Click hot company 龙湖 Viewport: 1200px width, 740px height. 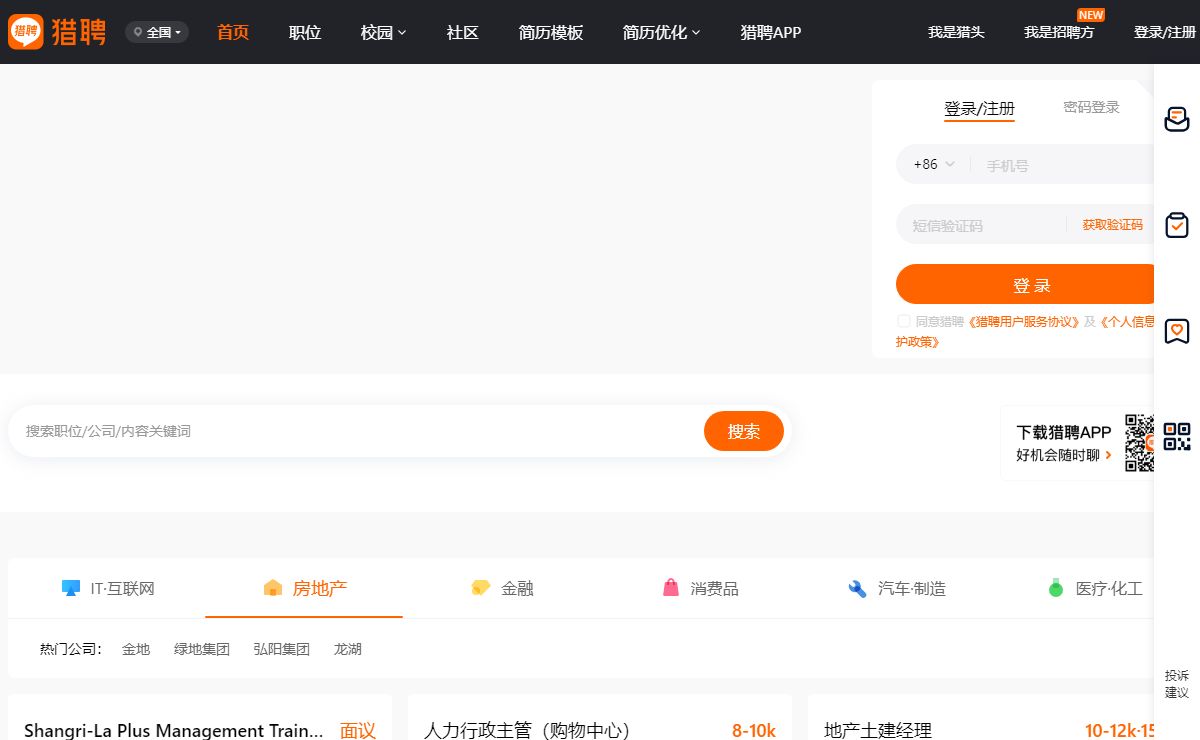348,649
